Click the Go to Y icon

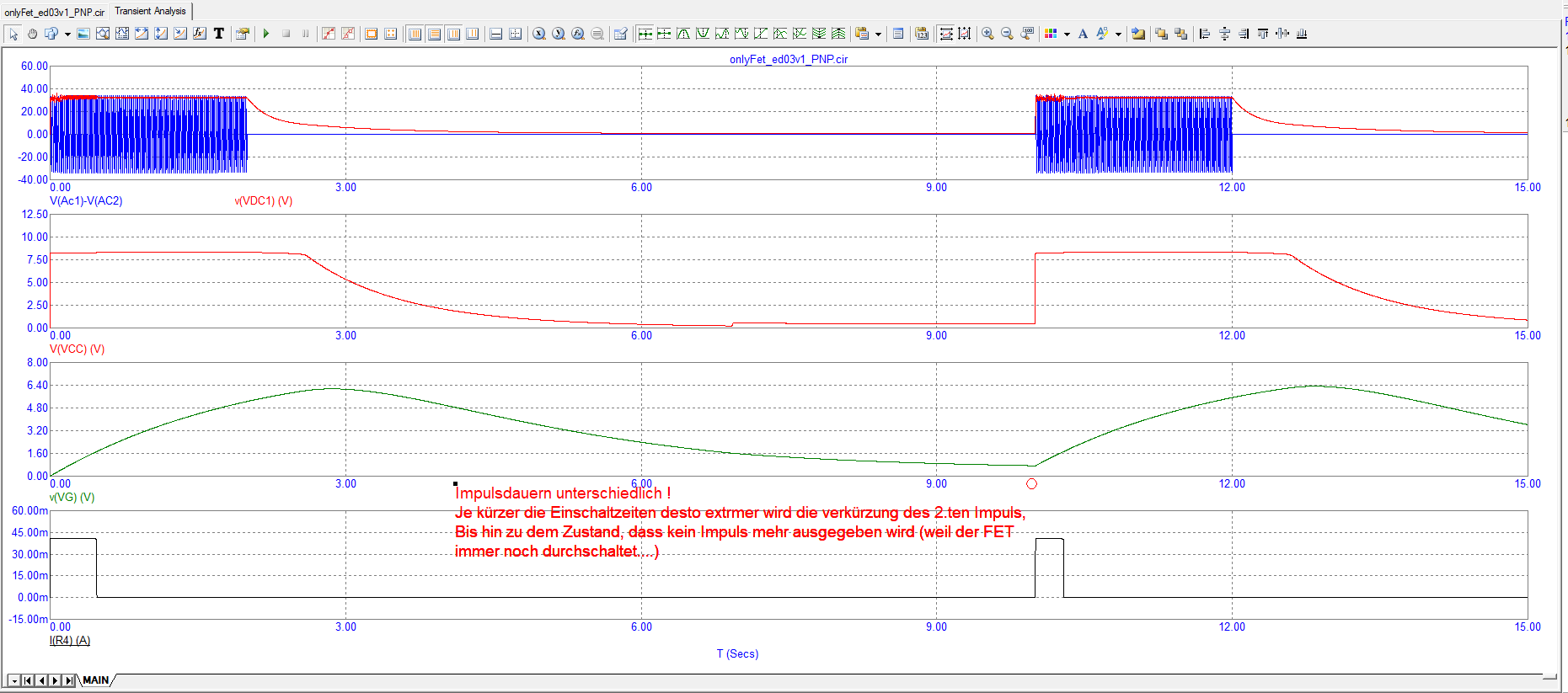(559, 34)
